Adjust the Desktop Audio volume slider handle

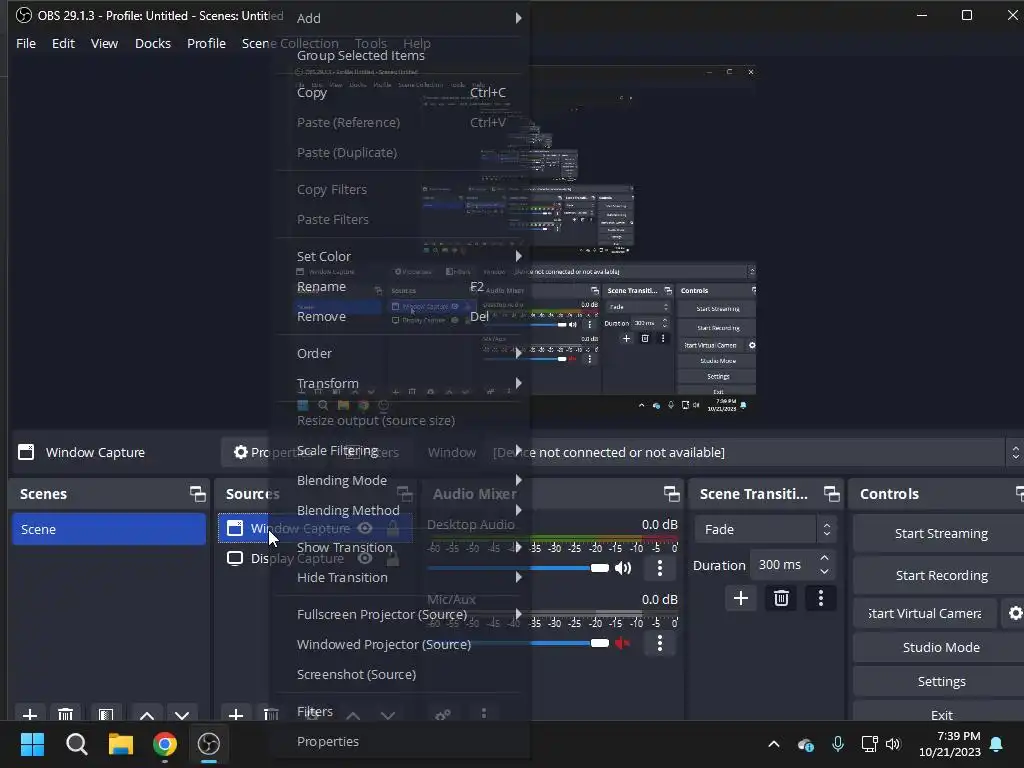(x=600, y=568)
